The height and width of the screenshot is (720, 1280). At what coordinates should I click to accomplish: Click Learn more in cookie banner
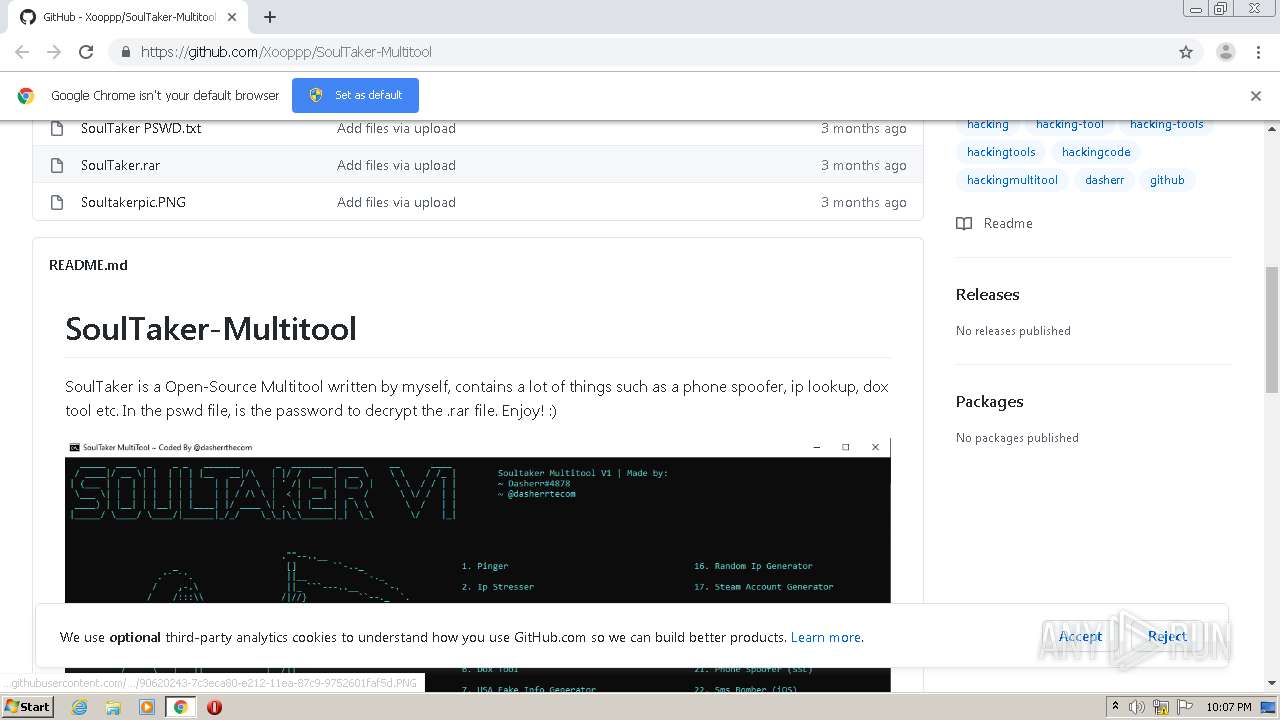[825, 637]
